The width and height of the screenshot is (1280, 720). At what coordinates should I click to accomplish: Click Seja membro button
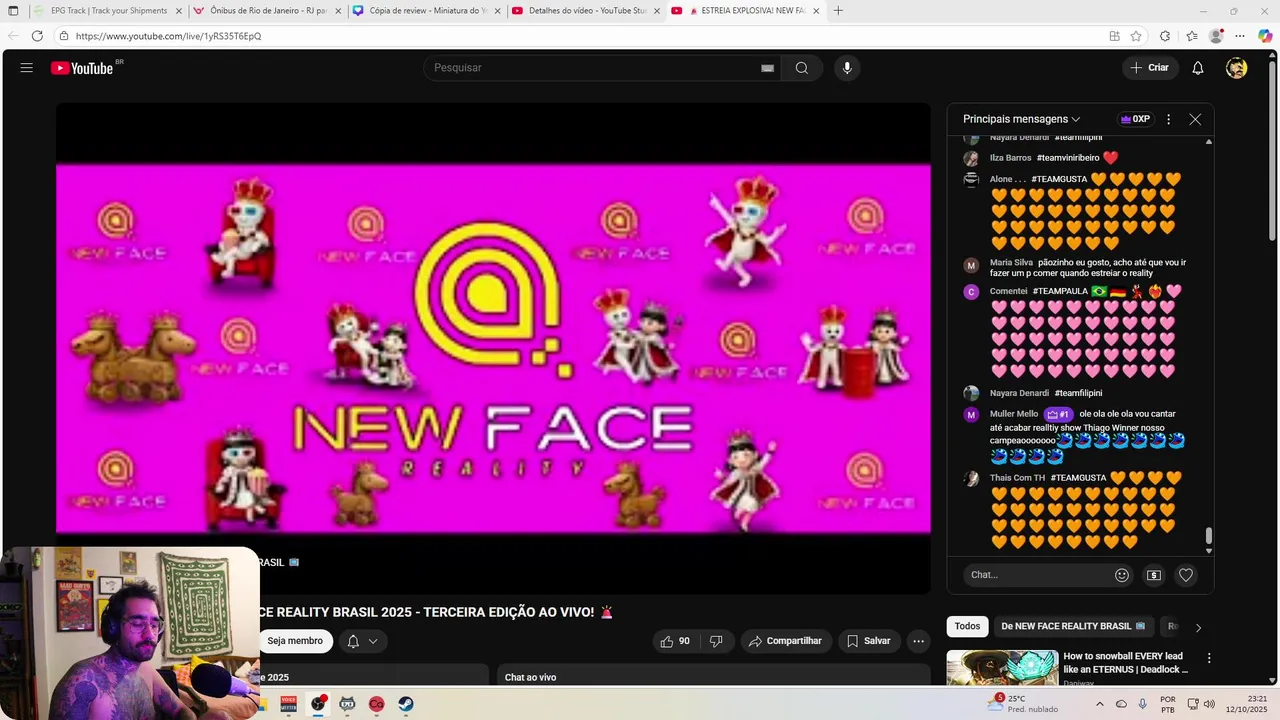[295, 641]
